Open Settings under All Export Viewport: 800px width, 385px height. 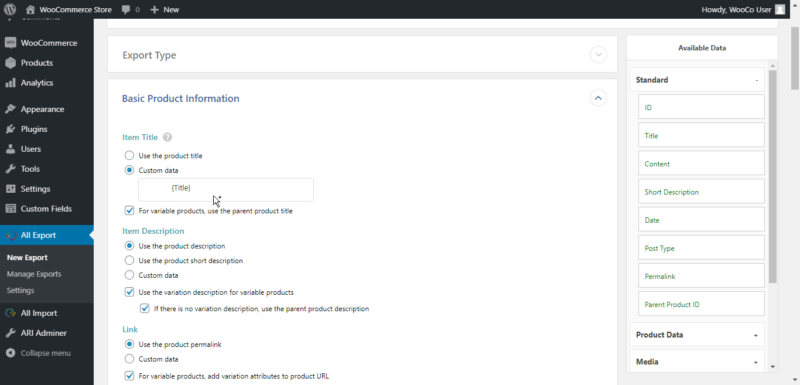[20, 290]
